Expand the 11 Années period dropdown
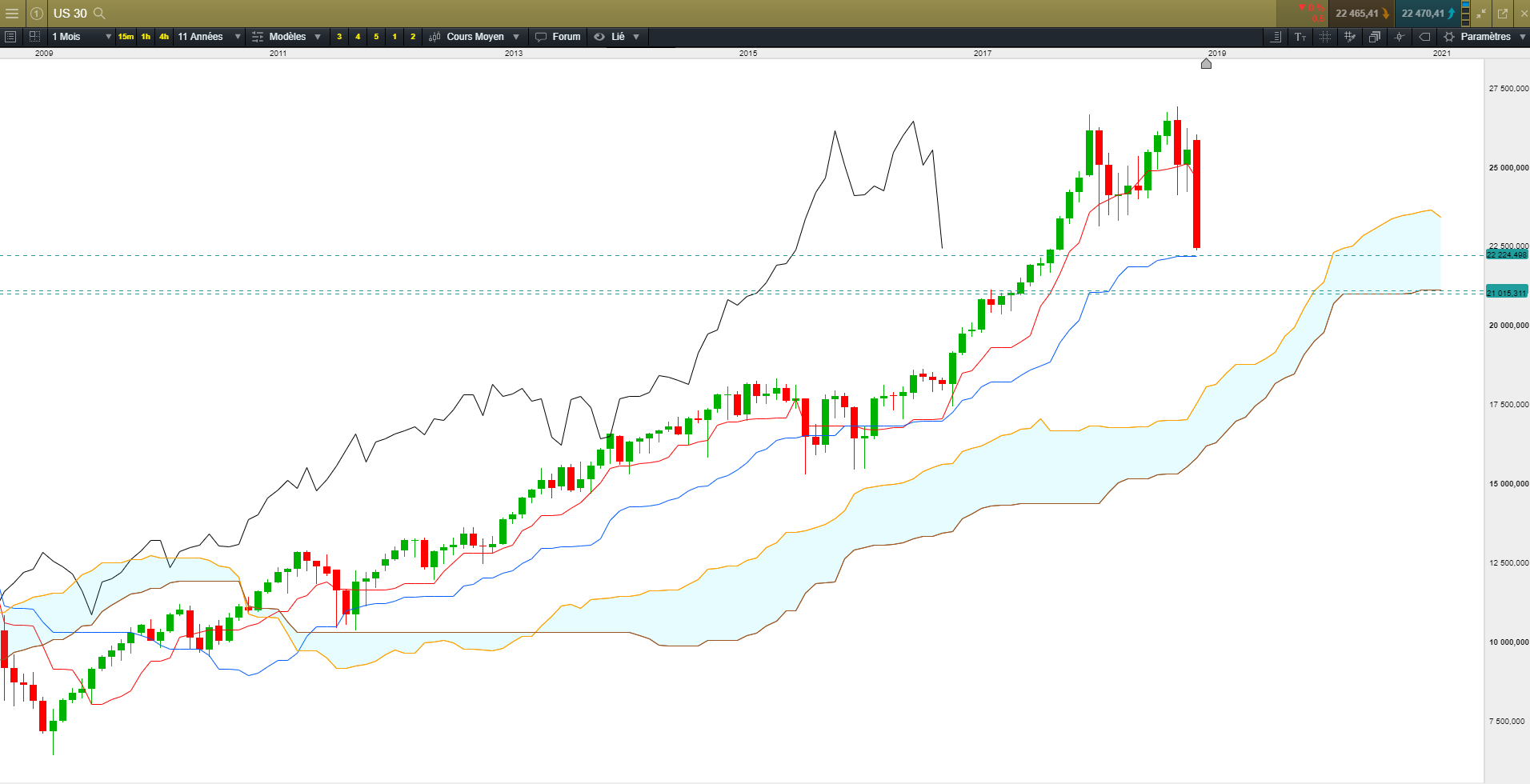This screenshot has width=1530, height=784. click(x=238, y=37)
